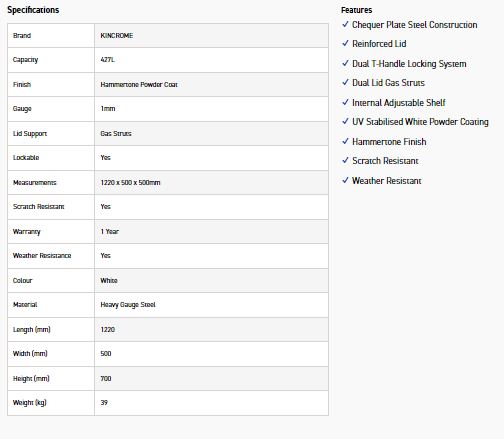Click checkmark icon for Dual Lid Gas Struts

(x=345, y=82)
